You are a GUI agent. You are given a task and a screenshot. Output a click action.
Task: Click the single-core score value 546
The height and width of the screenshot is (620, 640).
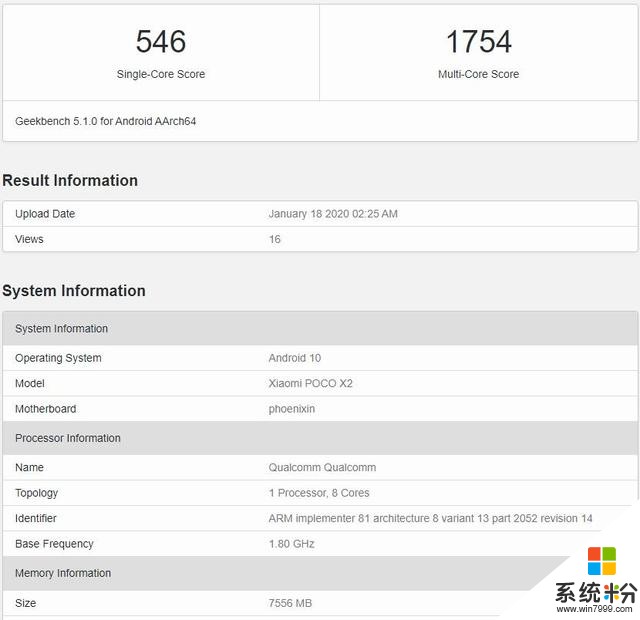pyautogui.click(x=161, y=41)
